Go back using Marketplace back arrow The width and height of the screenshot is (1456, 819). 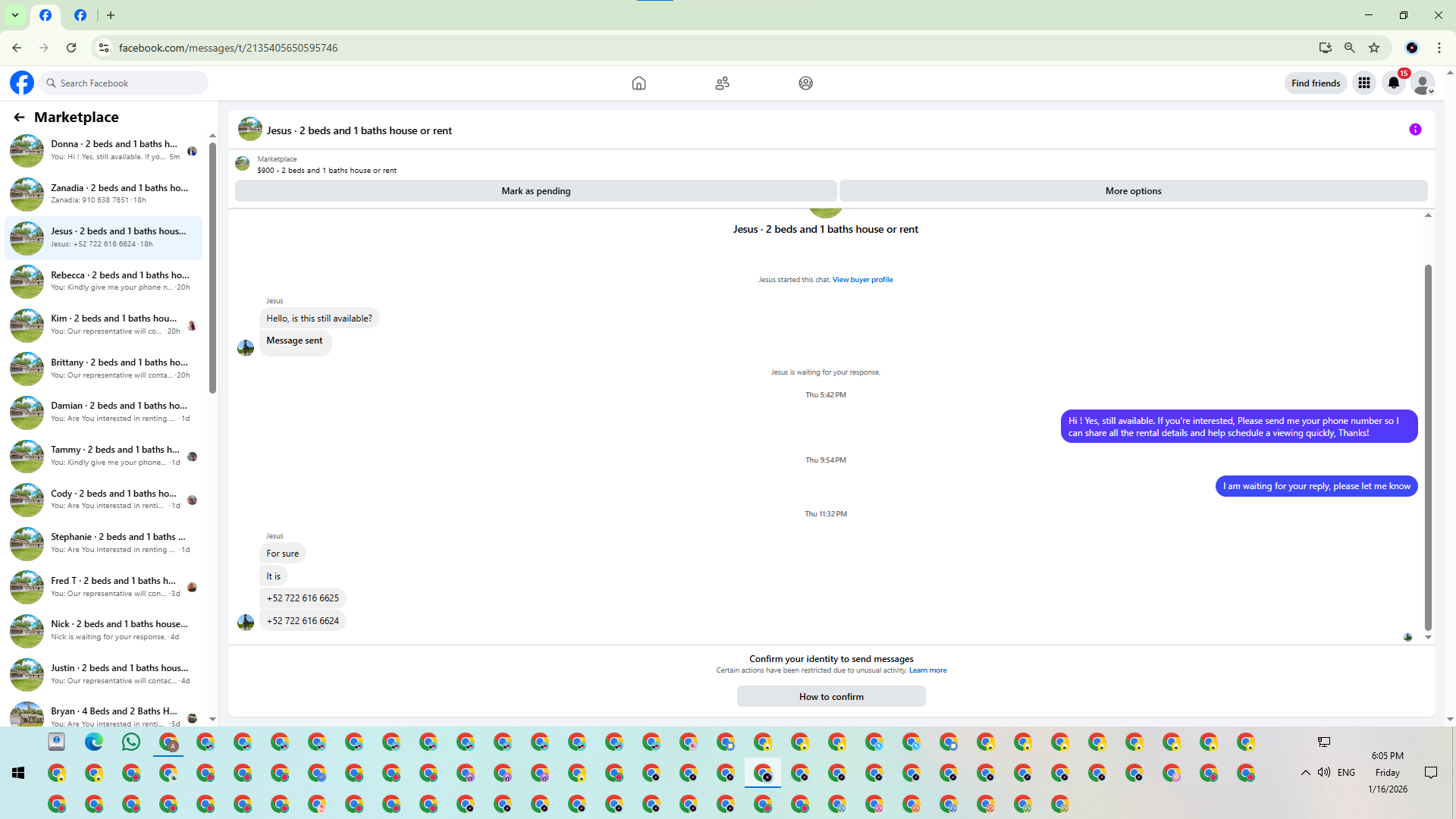click(x=19, y=118)
